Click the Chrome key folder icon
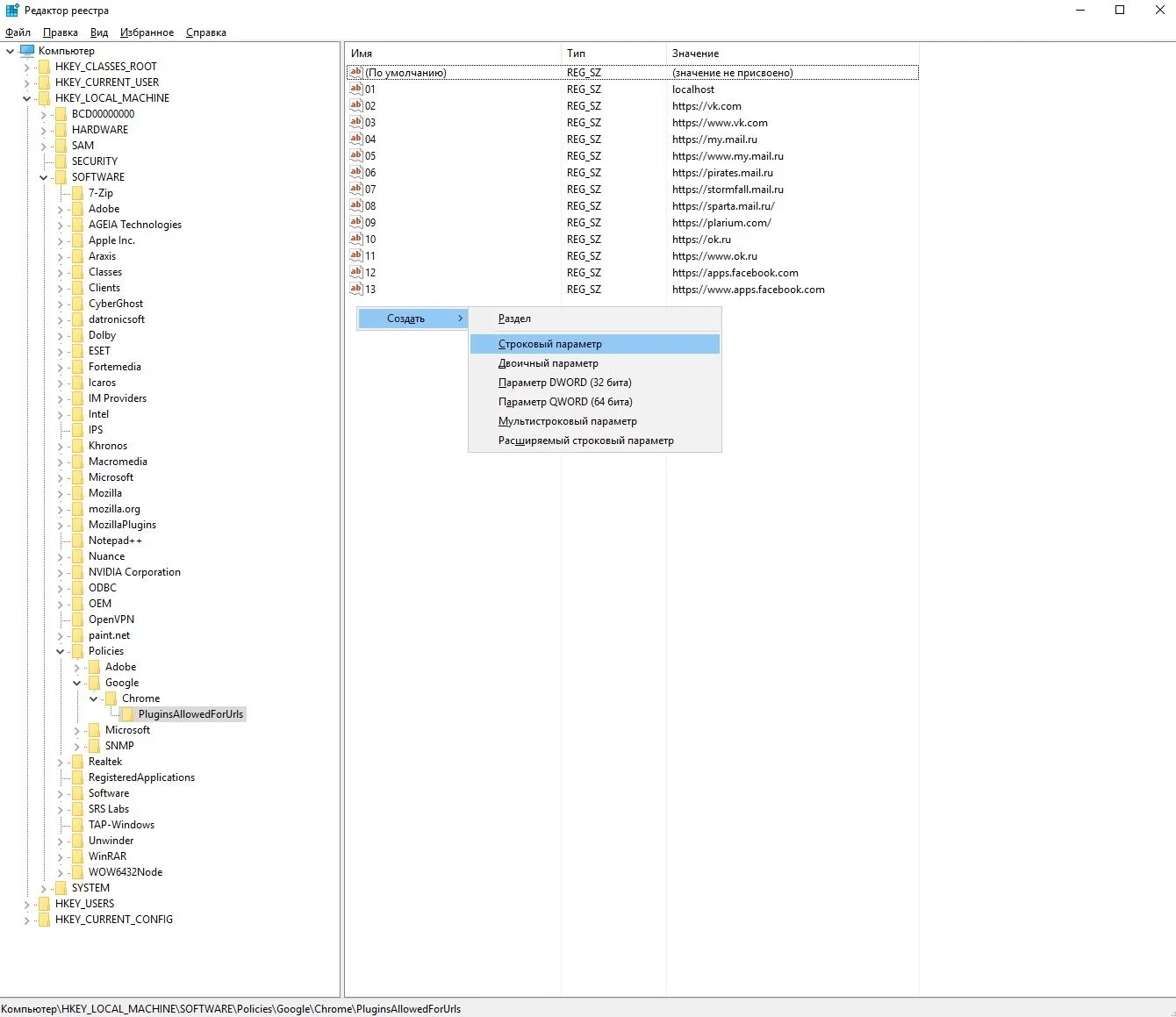The image size is (1176, 1017). coord(110,698)
